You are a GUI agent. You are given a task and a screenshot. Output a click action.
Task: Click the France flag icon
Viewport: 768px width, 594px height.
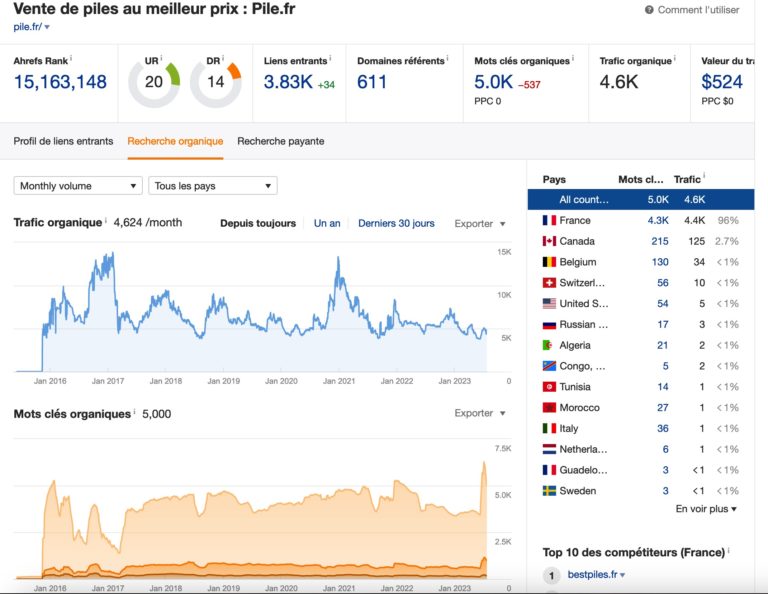(x=549, y=220)
